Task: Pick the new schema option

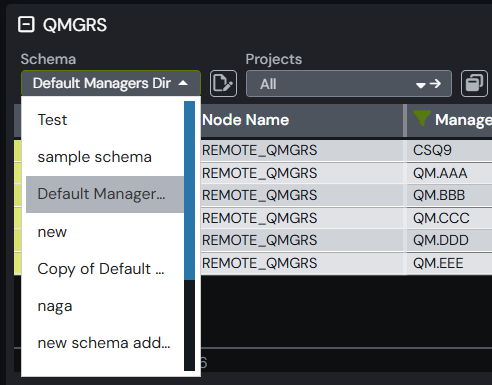Action: point(105,232)
